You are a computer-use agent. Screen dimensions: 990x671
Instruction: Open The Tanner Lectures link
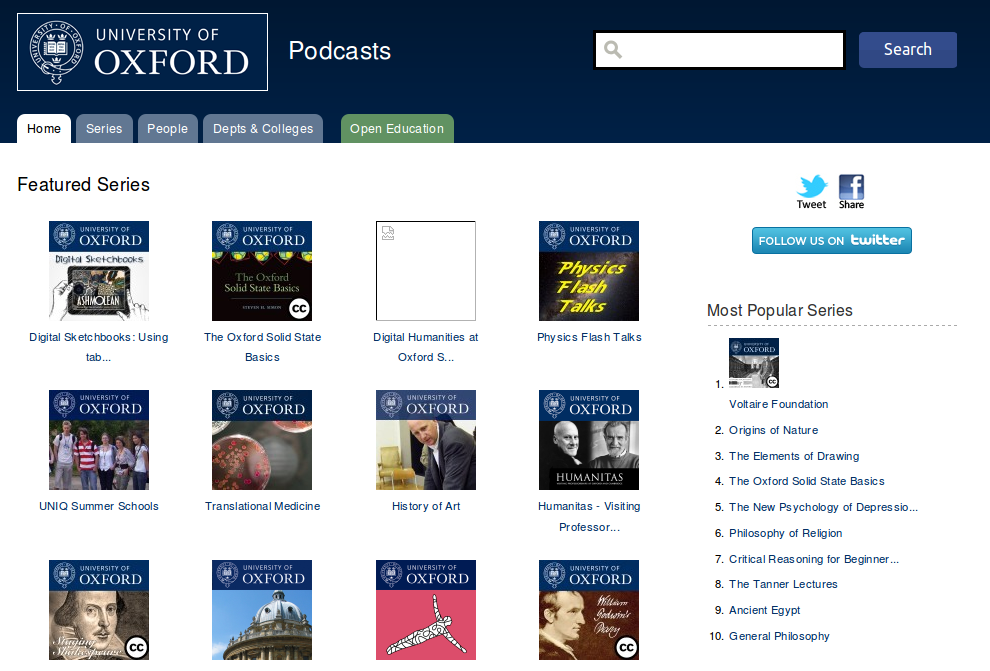tap(783, 584)
